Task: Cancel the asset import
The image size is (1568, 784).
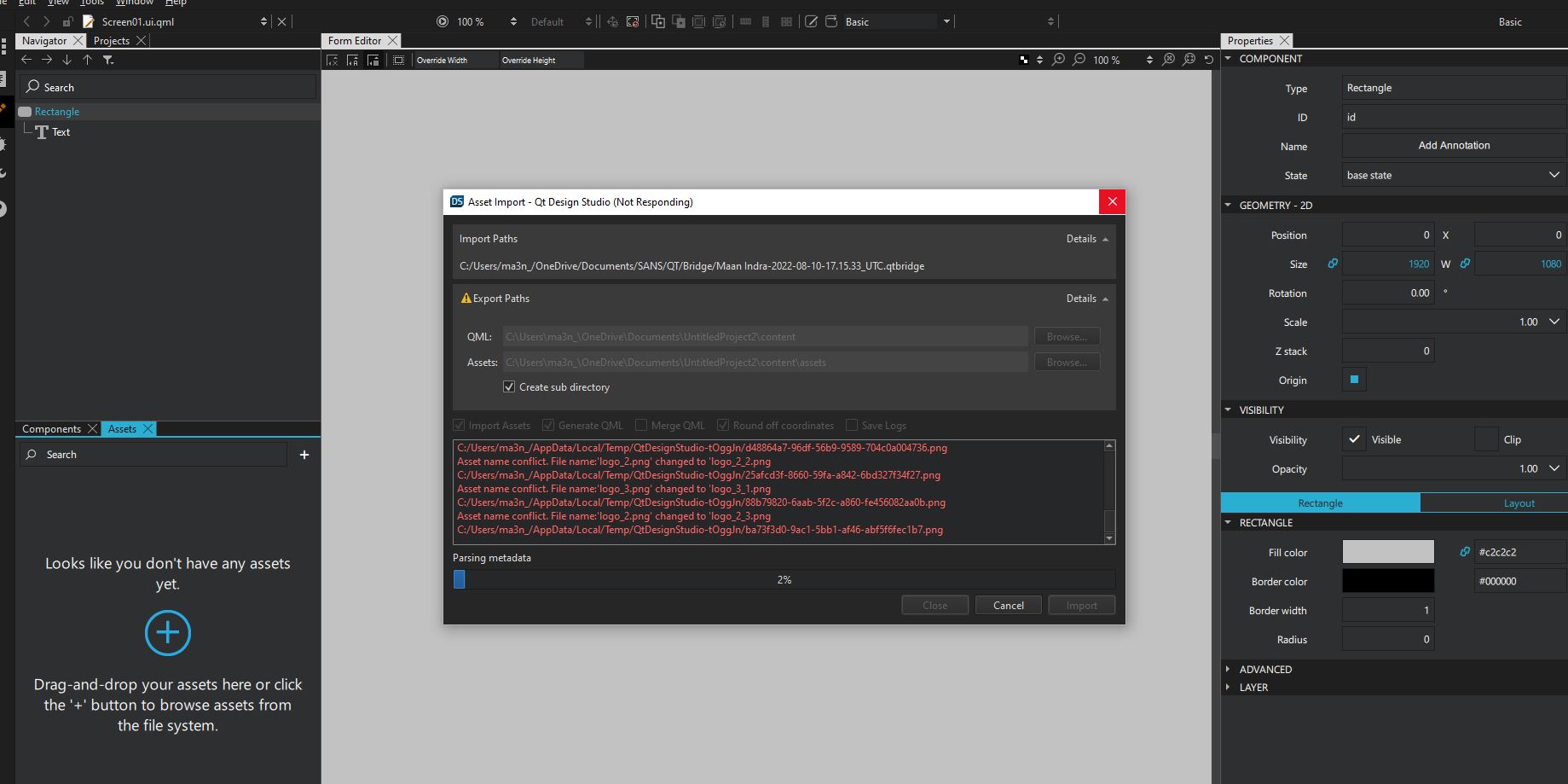Action: coord(1008,605)
